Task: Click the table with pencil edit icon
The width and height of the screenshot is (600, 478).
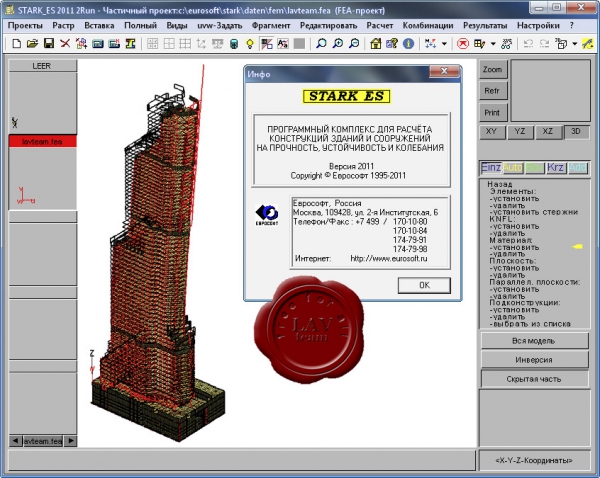Action: 479,44
